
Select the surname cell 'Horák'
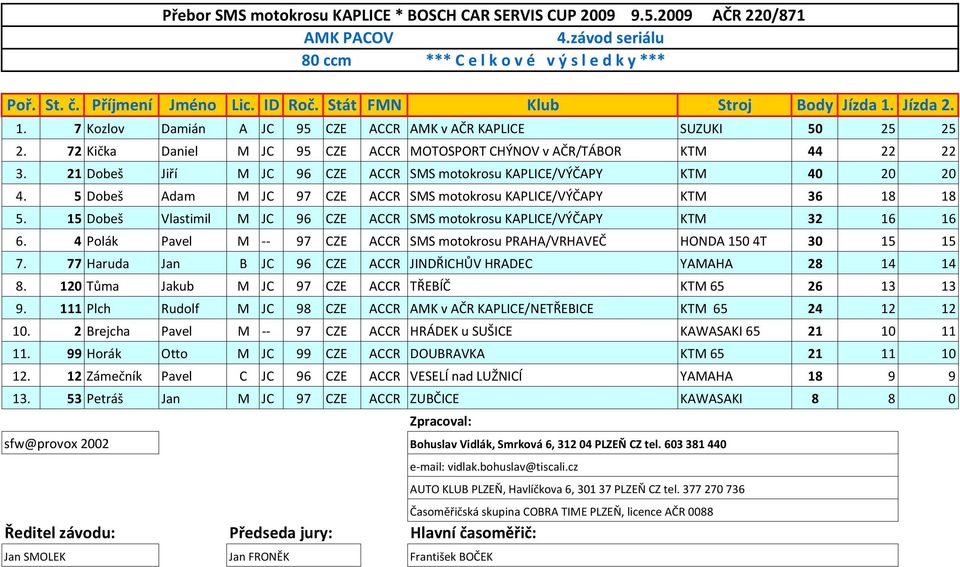tap(122, 354)
